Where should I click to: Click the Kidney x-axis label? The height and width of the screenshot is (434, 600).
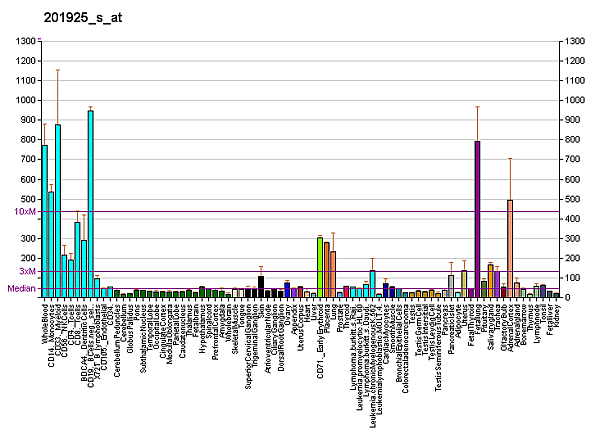pyautogui.click(x=556, y=316)
